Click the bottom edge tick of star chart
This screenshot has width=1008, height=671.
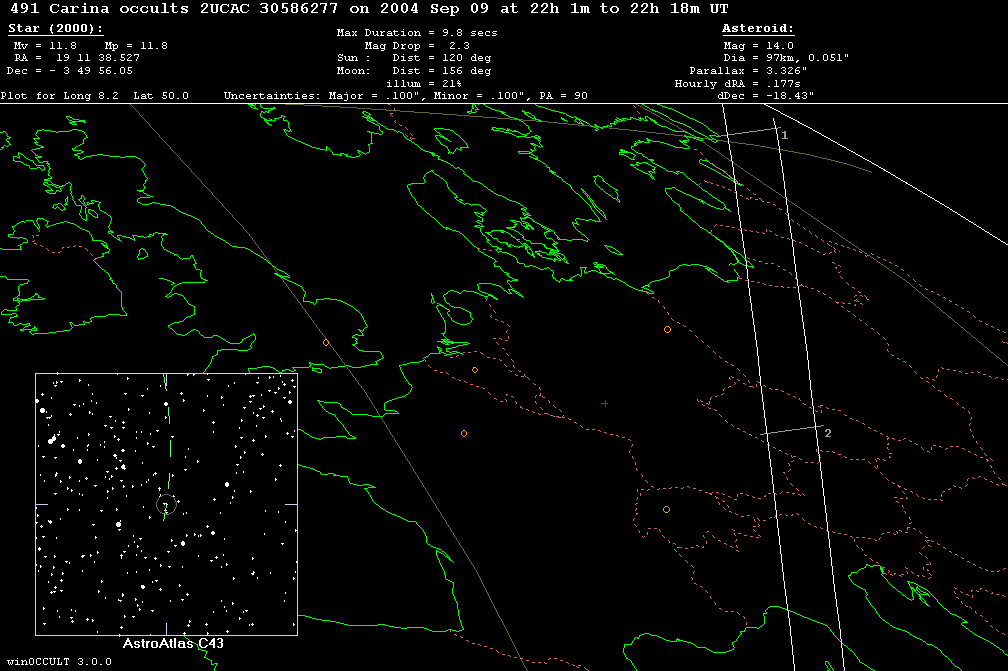coord(166,630)
